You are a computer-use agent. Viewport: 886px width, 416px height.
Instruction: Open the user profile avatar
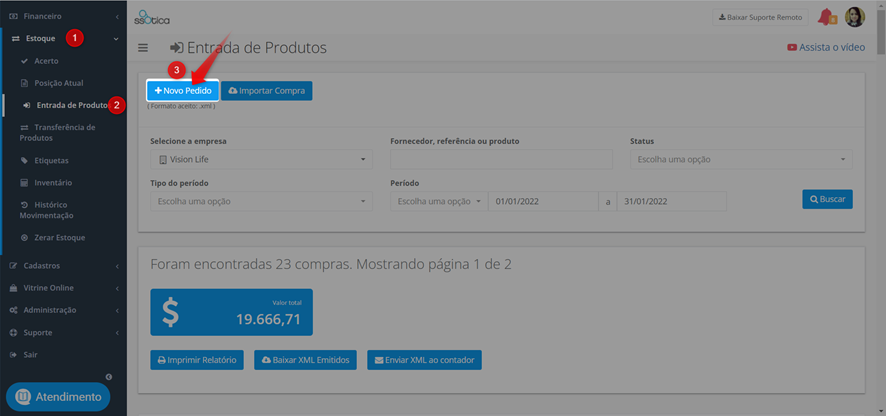click(x=854, y=17)
